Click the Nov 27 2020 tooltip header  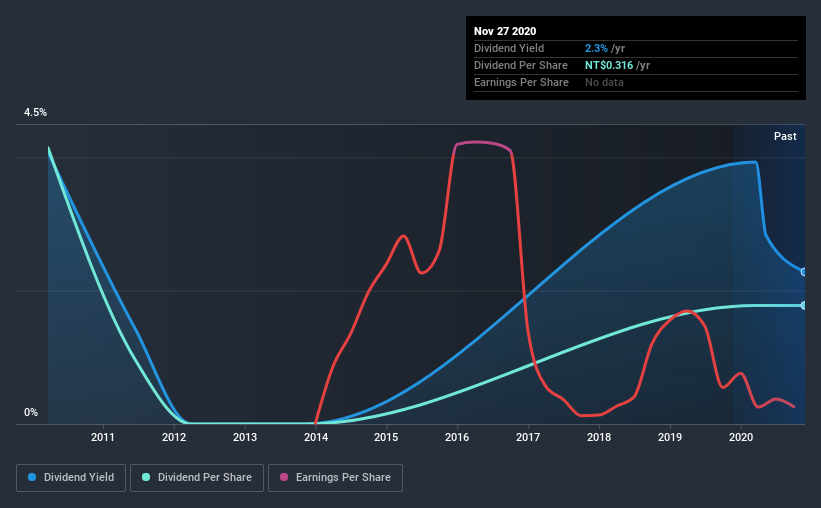(505, 31)
